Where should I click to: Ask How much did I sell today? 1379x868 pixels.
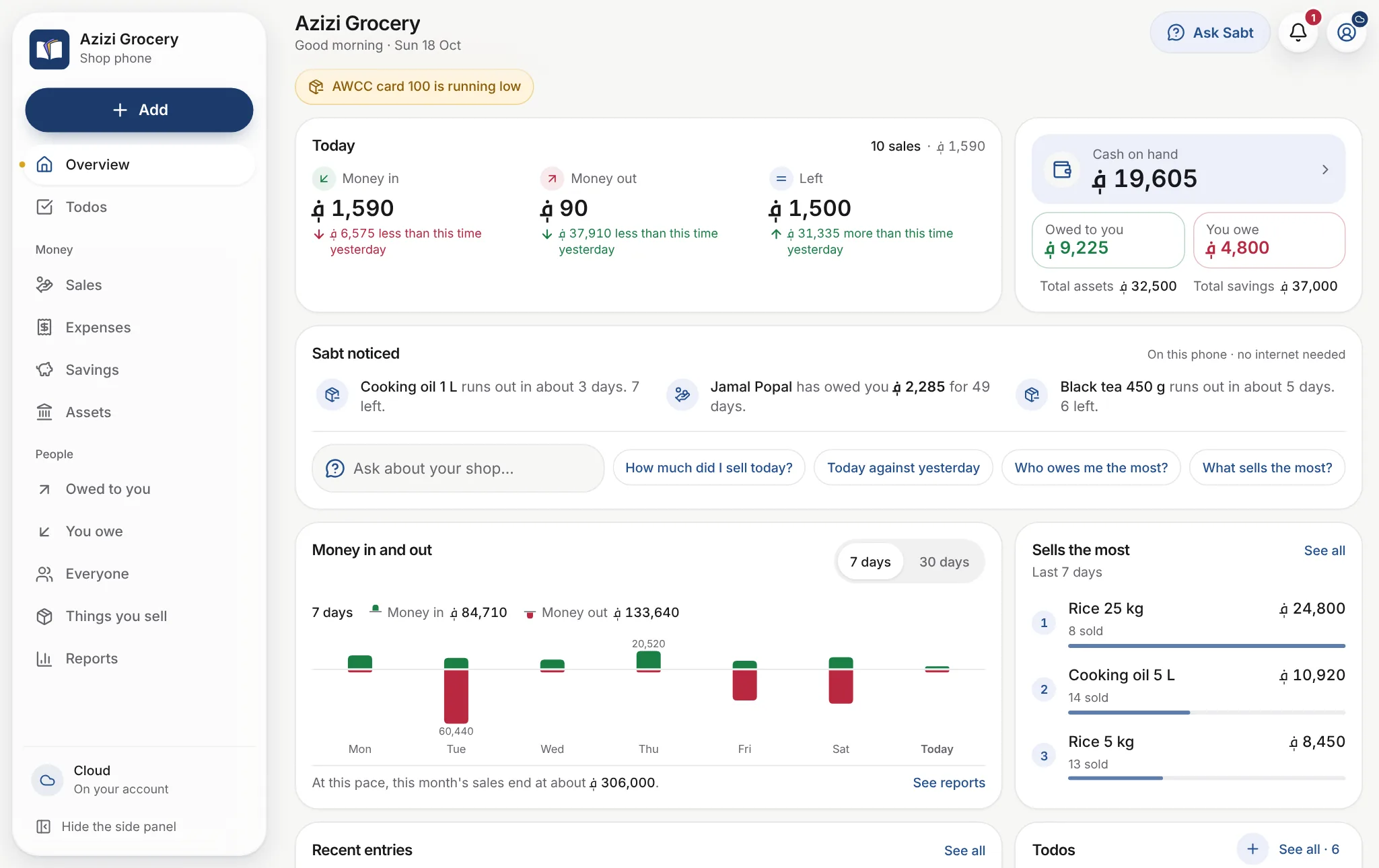(x=709, y=468)
